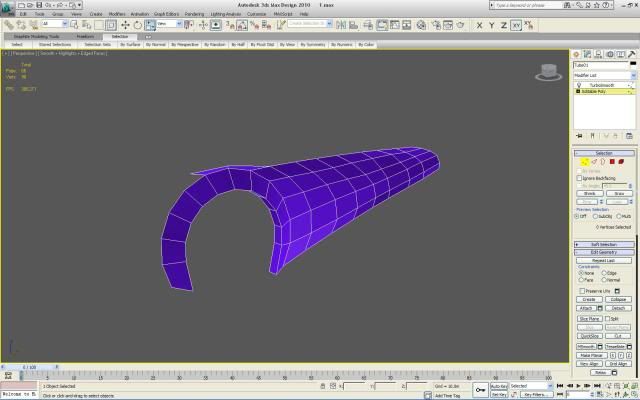Screen dimensions: 640x400
Task: Open the Rendering menu
Action: coord(194,14)
